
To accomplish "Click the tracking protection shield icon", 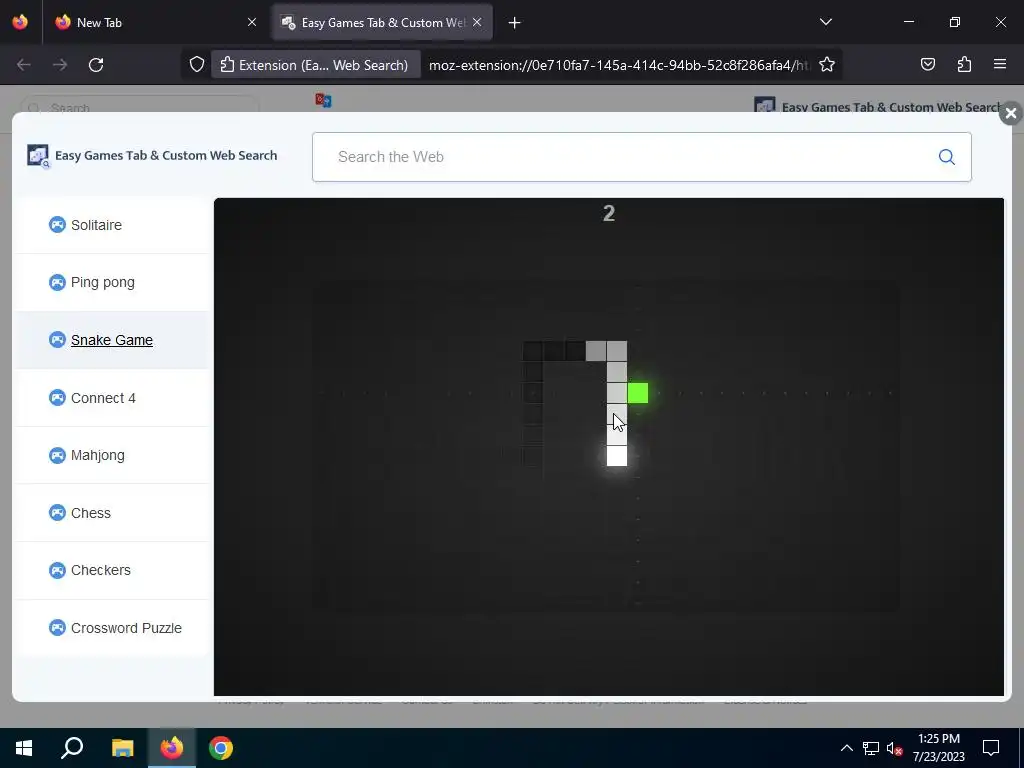I will point(197,65).
